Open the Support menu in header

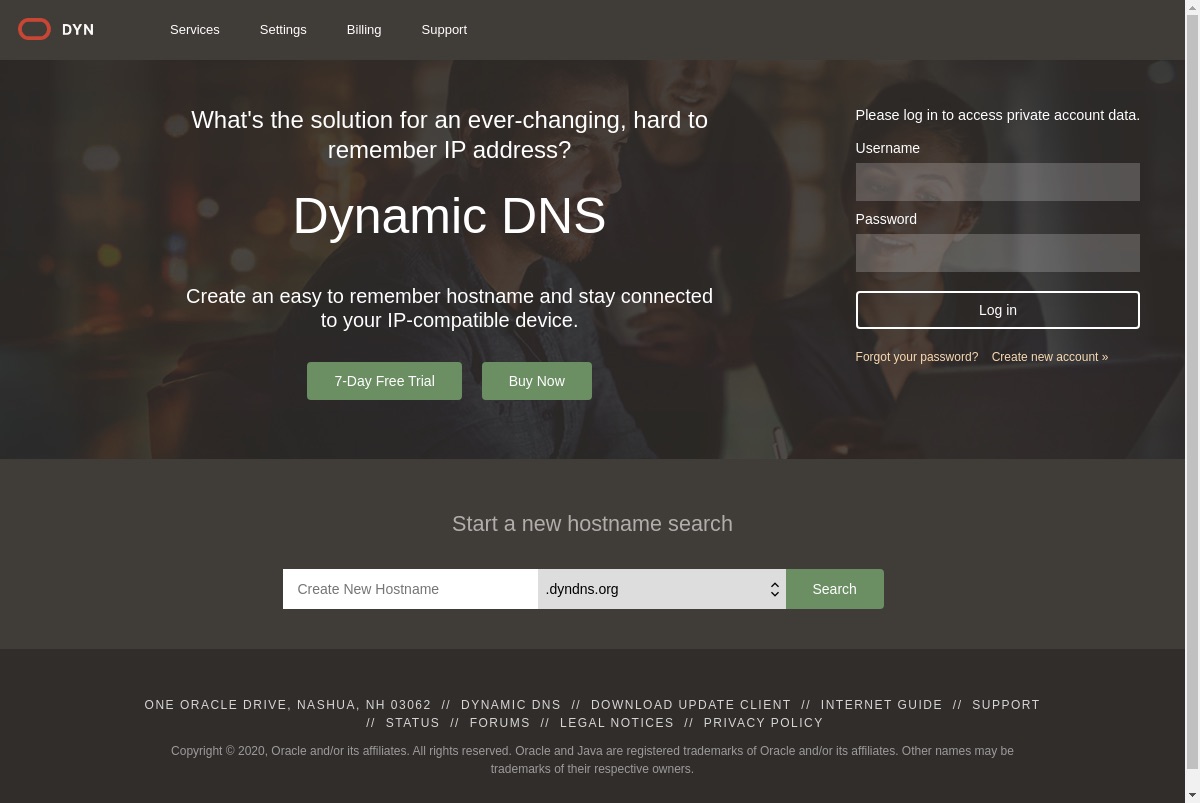tap(444, 29)
